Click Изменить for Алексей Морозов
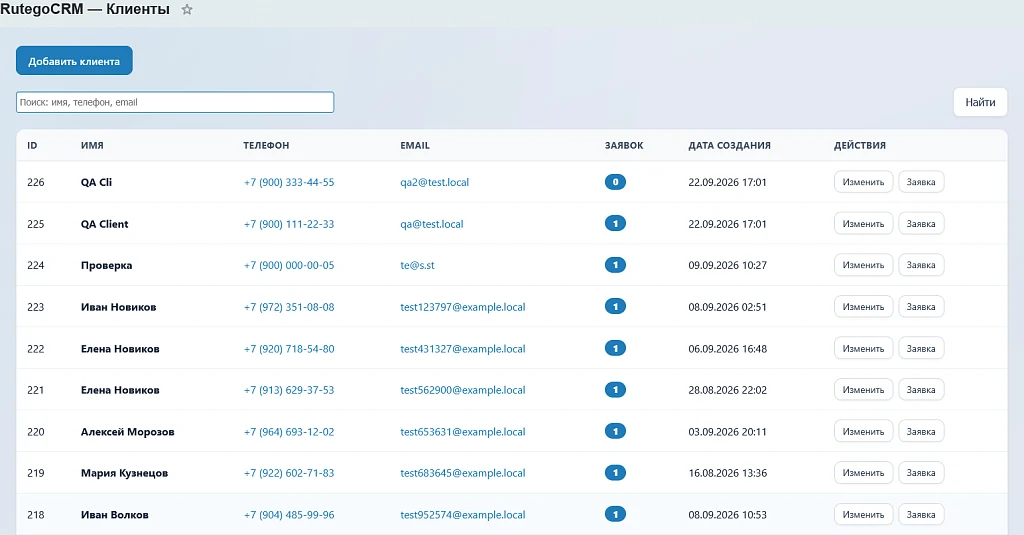1024x535 pixels. (x=863, y=432)
